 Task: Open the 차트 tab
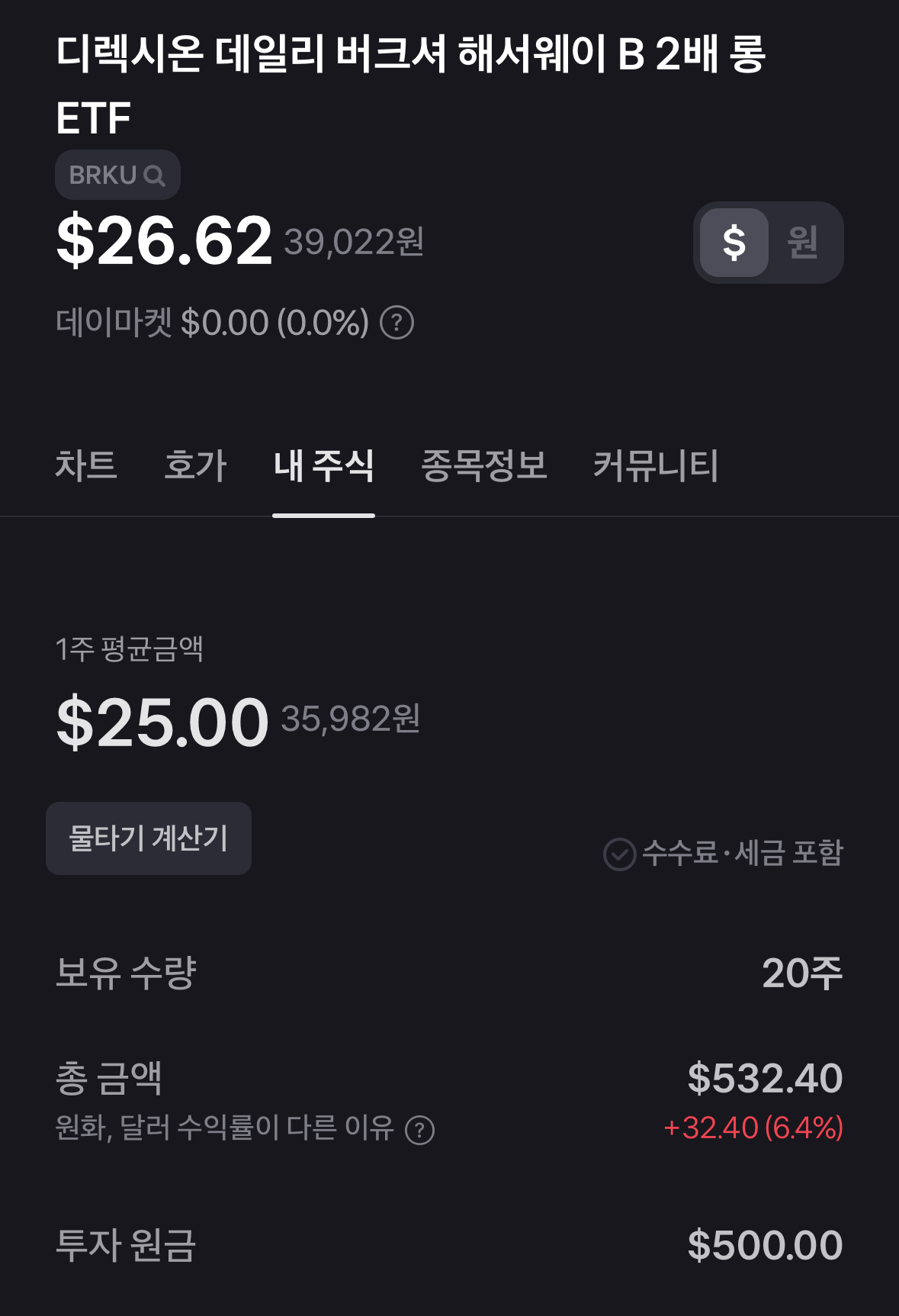(86, 465)
